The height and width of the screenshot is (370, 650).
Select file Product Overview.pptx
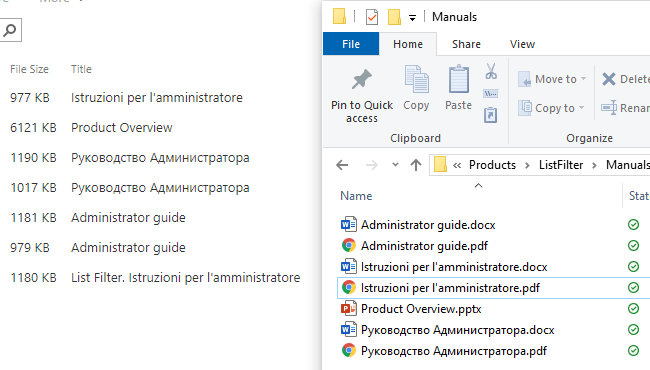[421, 309]
